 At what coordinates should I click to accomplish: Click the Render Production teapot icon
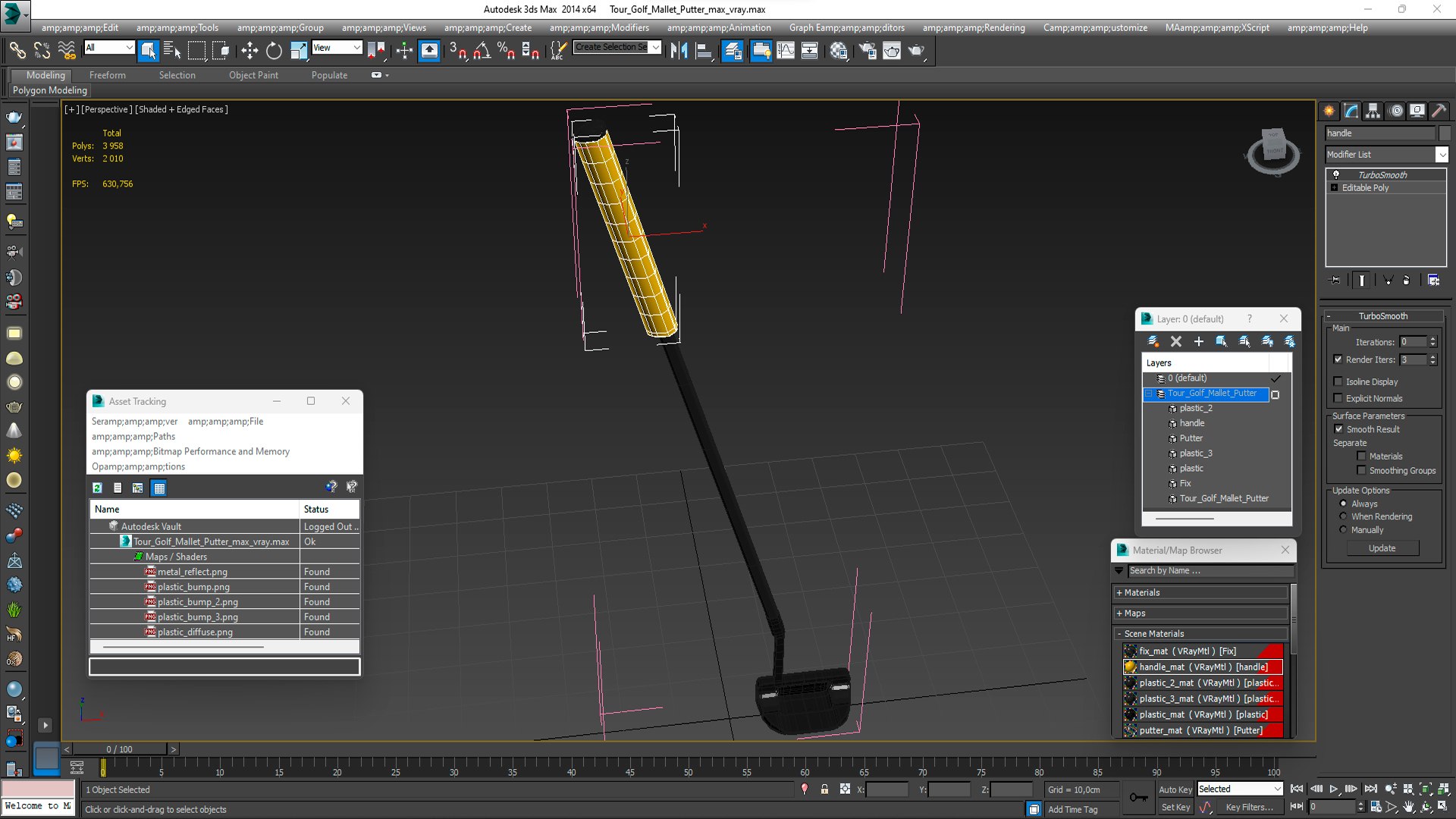[917, 51]
